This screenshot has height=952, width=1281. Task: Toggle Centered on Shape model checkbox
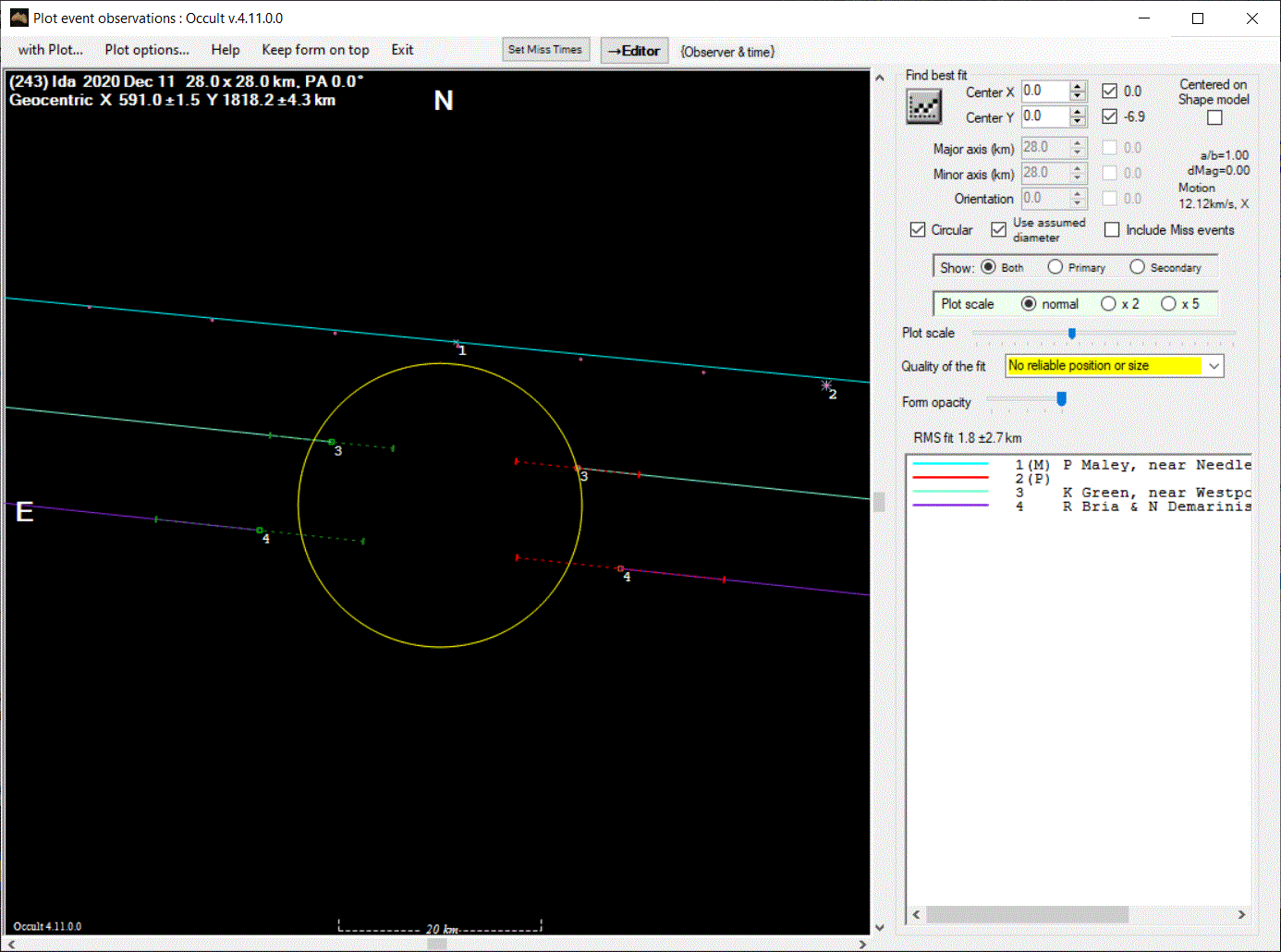tap(1214, 117)
